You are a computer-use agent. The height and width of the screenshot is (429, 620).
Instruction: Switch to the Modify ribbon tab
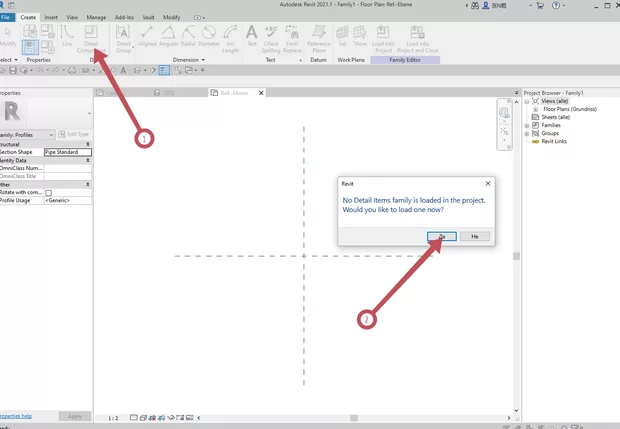coord(171,17)
